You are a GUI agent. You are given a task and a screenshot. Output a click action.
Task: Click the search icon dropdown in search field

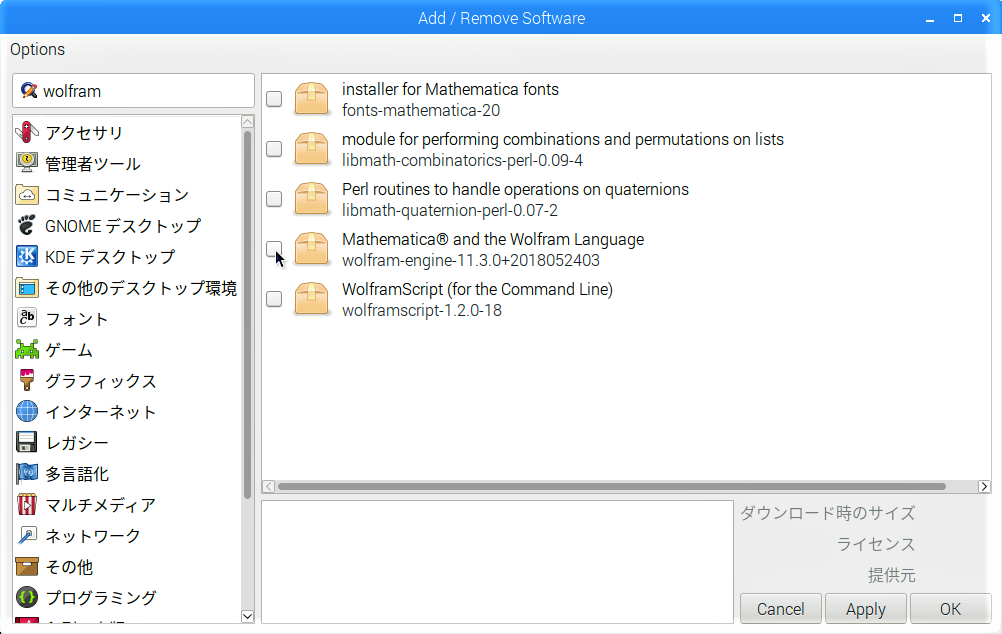[x=29, y=91]
